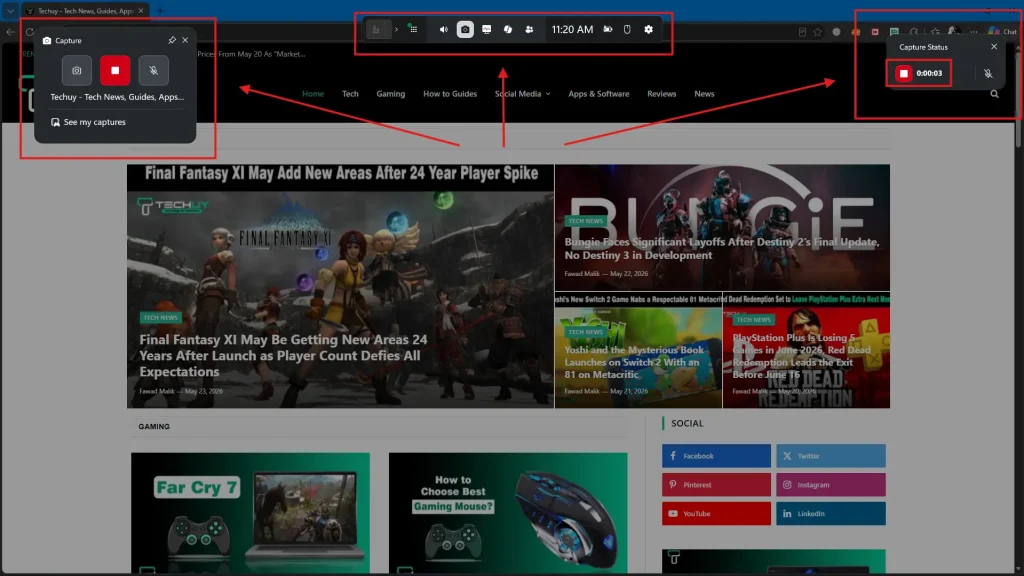Open the Bungie layoffs article
The height and width of the screenshot is (576, 1024).
[722, 248]
